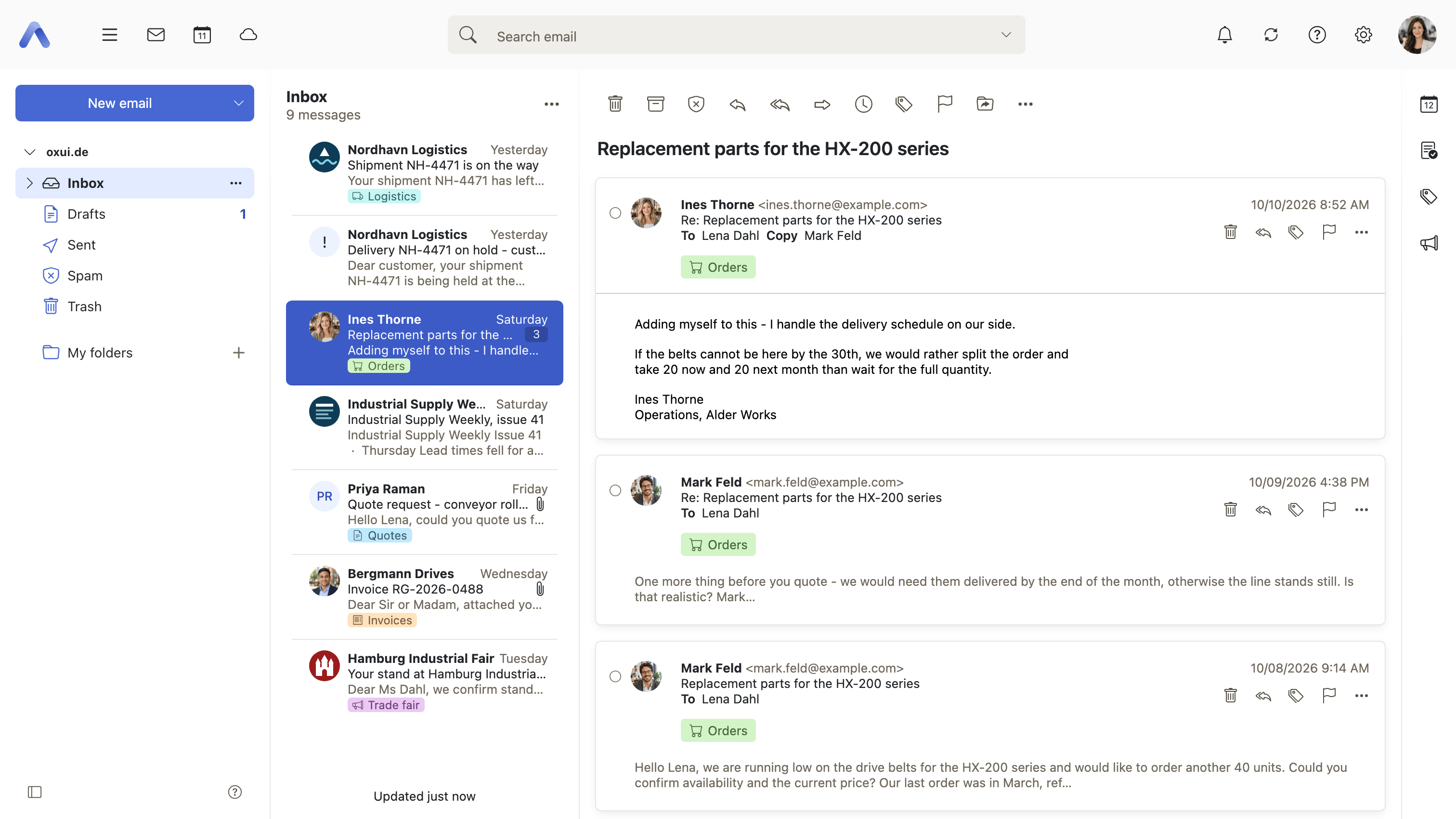Open announcements megaphone in right sidebar
1456x819 pixels.
click(x=1429, y=243)
